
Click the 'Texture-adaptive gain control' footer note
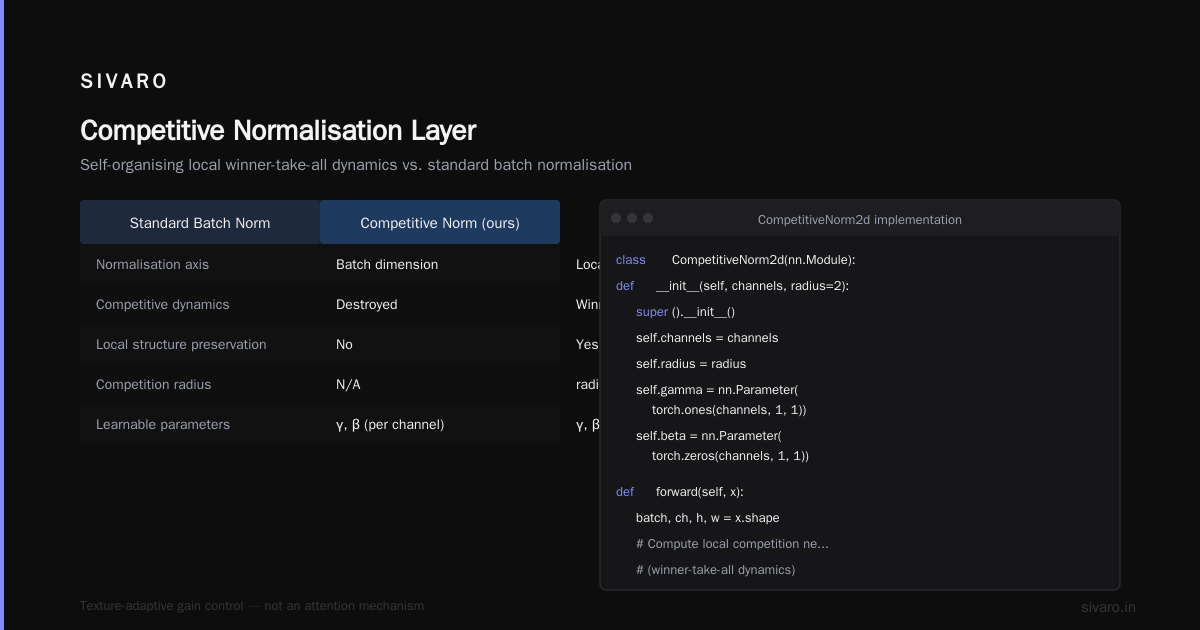point(252,606)
